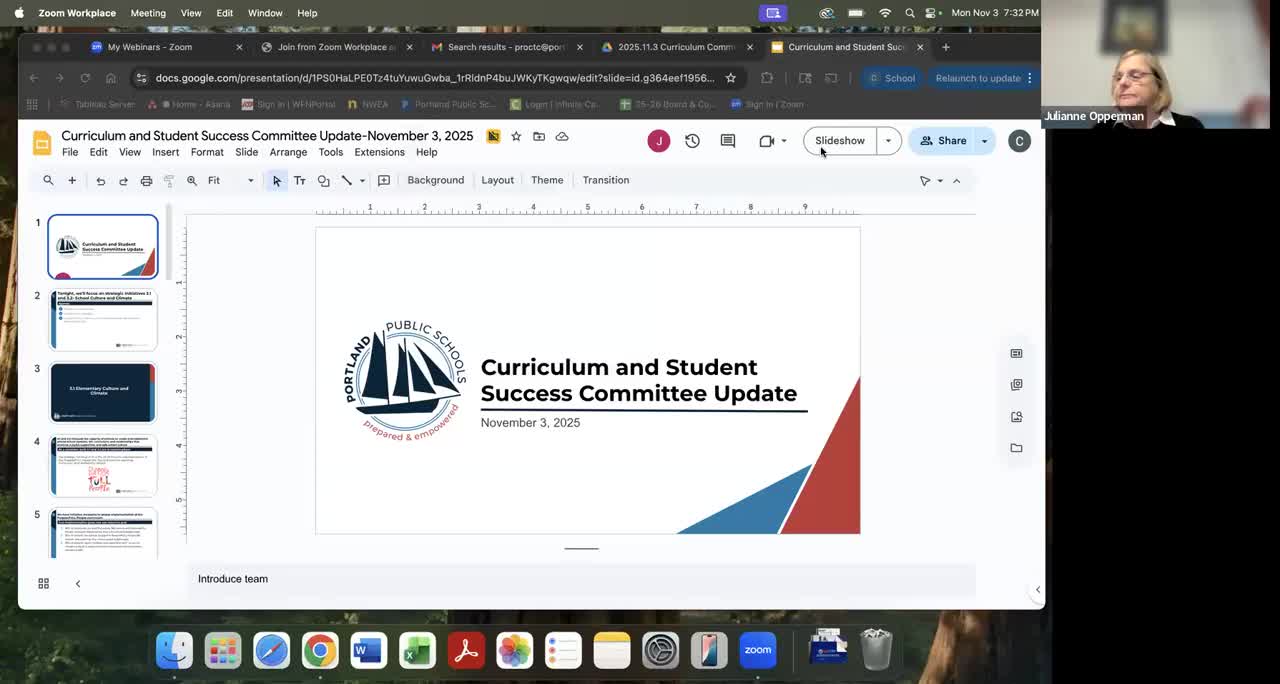Select slide 3 in the filmstrip

coord(102,392)
